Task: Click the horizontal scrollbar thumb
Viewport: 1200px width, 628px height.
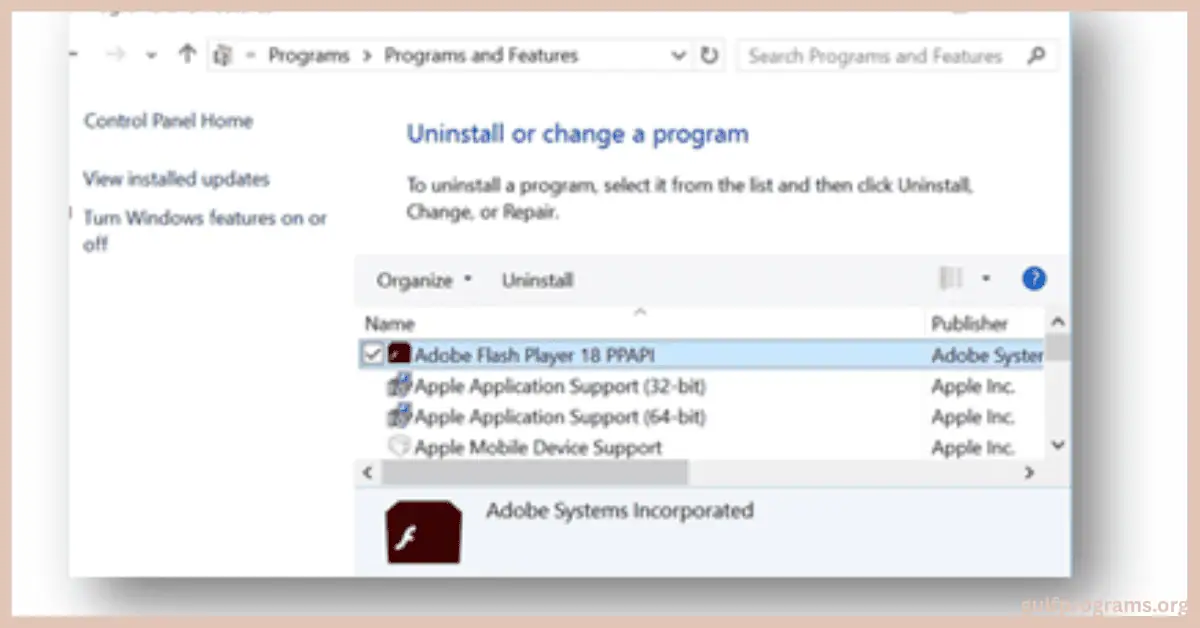Action: point(534,472)
